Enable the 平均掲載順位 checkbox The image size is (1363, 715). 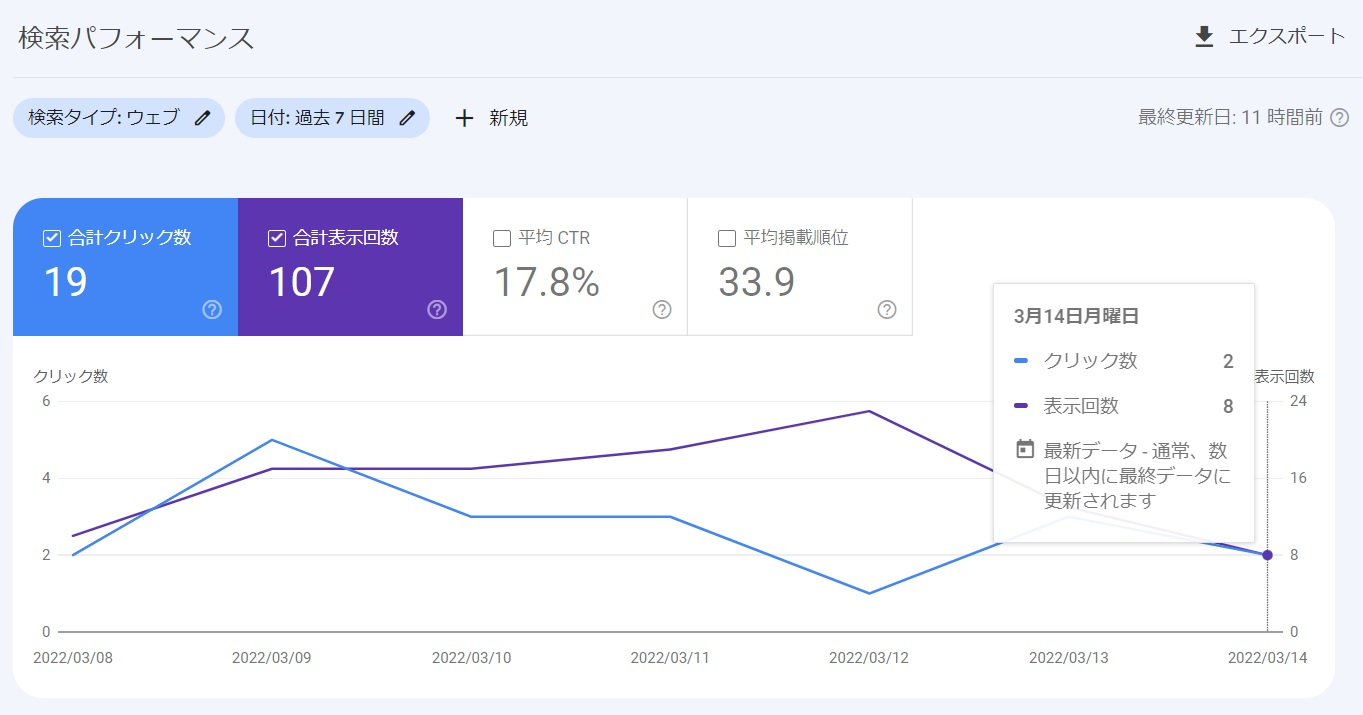727,238
